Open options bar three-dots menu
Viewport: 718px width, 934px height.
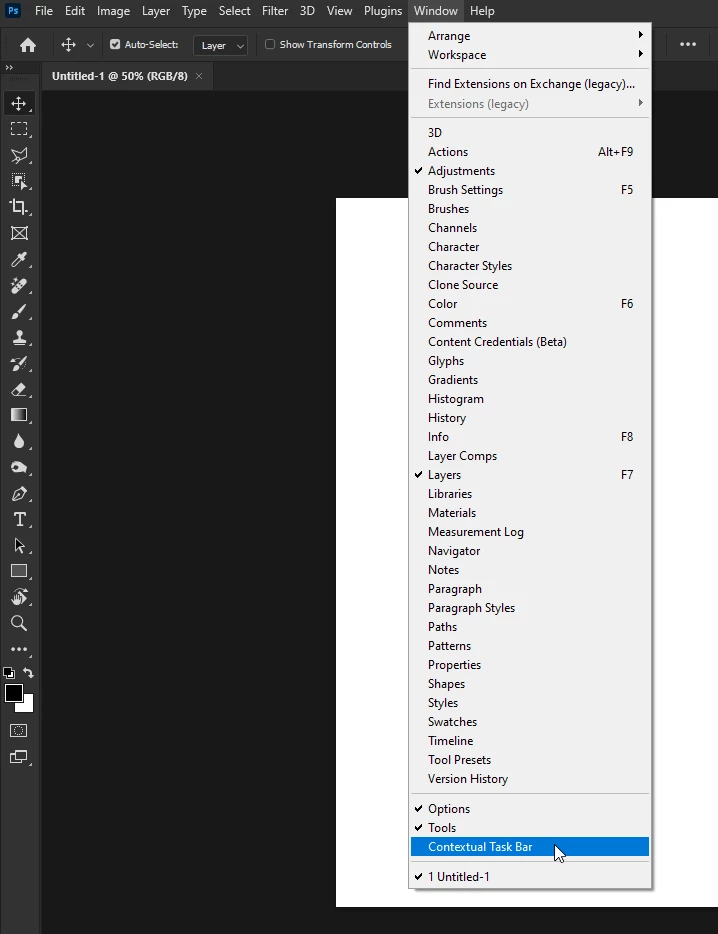click(688, 44)
